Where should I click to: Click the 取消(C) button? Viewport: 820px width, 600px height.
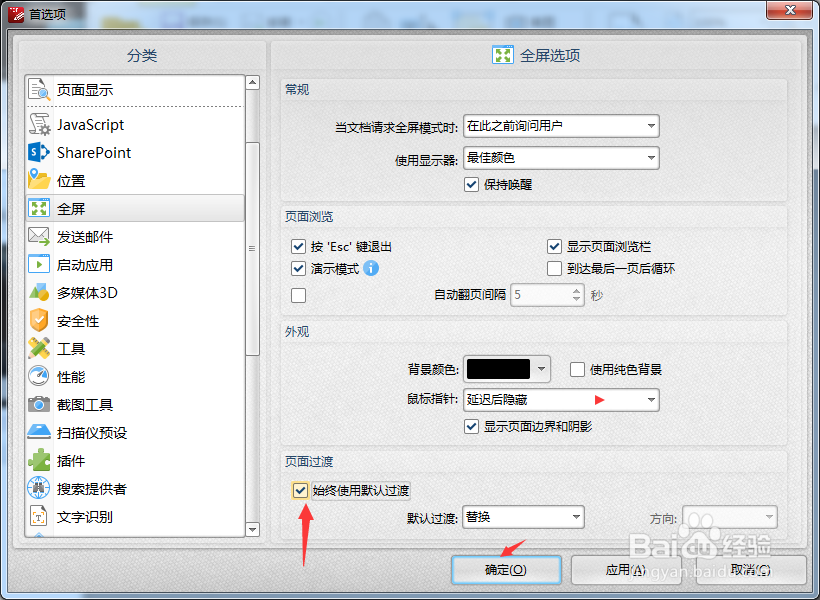pos(751,570)
